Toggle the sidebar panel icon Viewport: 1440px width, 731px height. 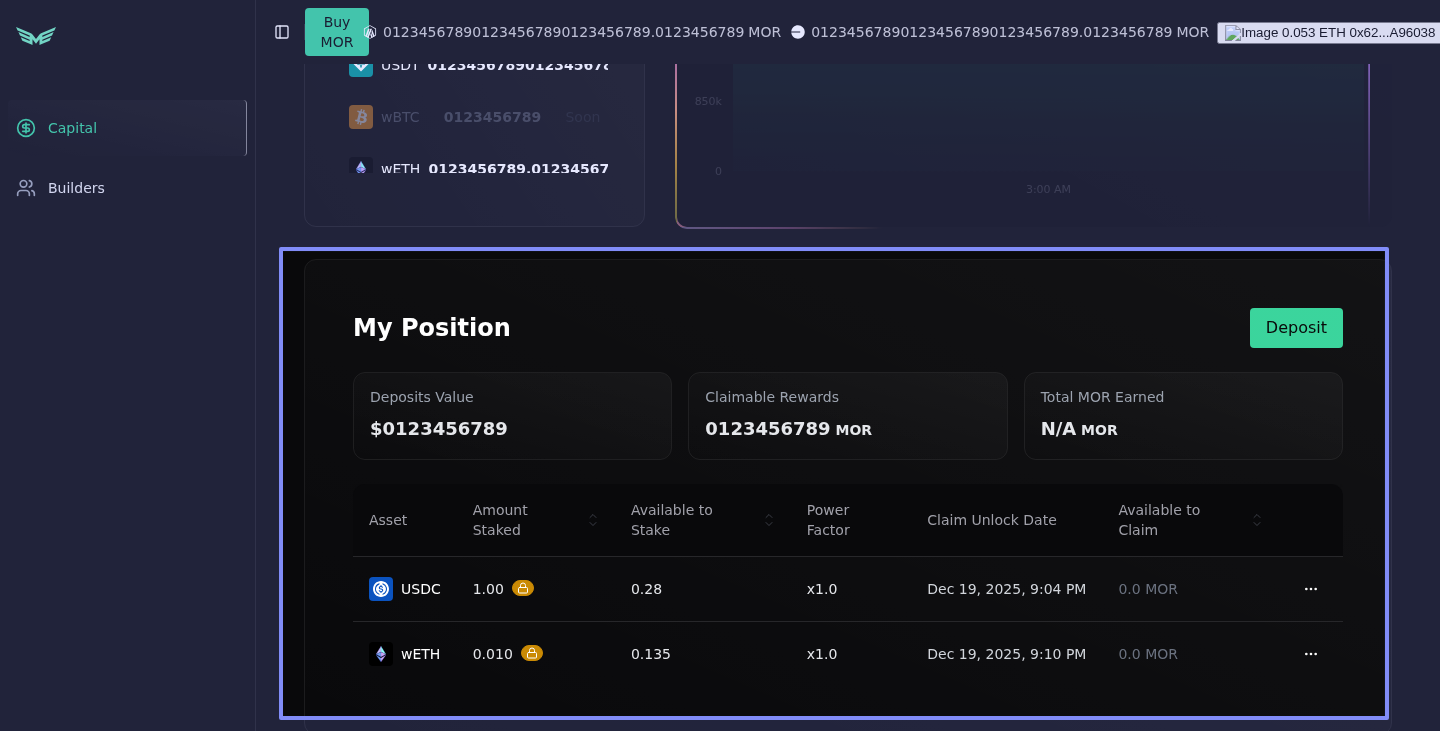[x=282, y=32]
